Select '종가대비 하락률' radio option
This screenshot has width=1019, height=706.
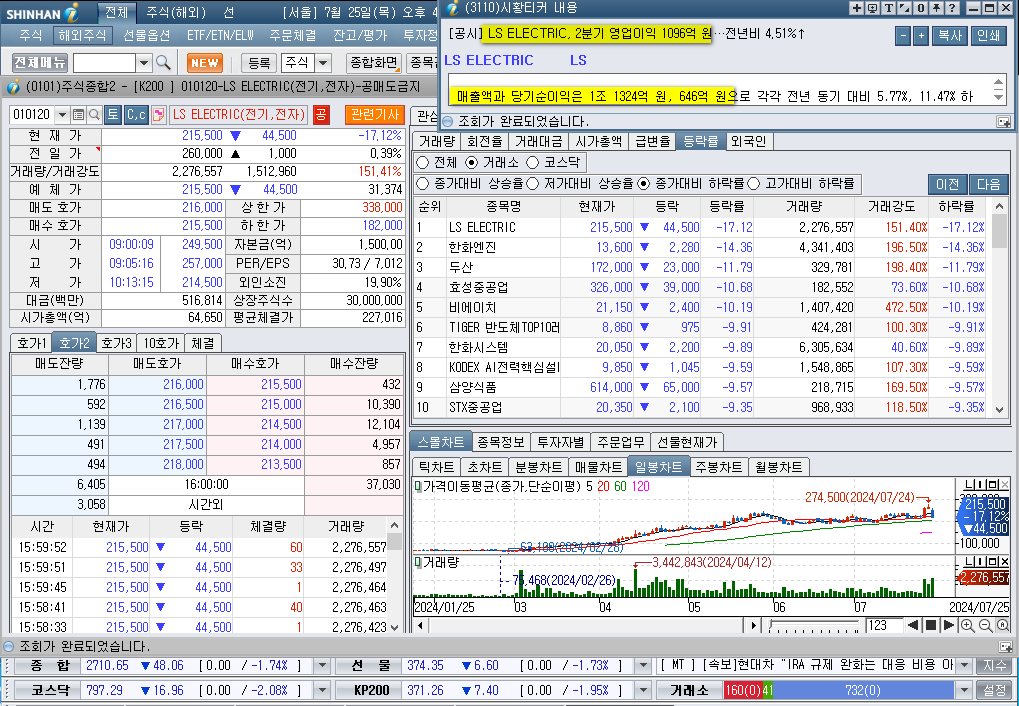pos(643,184)
